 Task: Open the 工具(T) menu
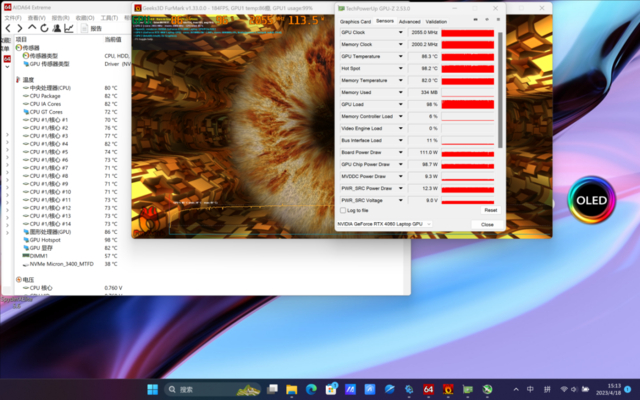(x=109, y=18)
